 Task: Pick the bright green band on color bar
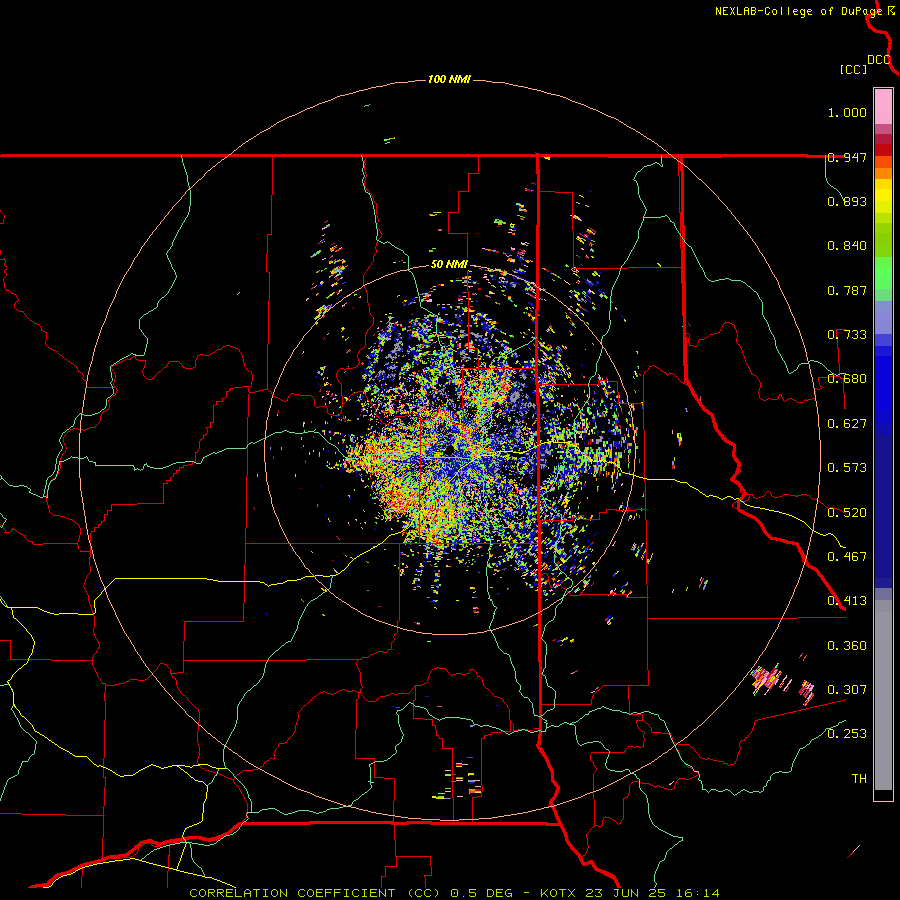883,273
